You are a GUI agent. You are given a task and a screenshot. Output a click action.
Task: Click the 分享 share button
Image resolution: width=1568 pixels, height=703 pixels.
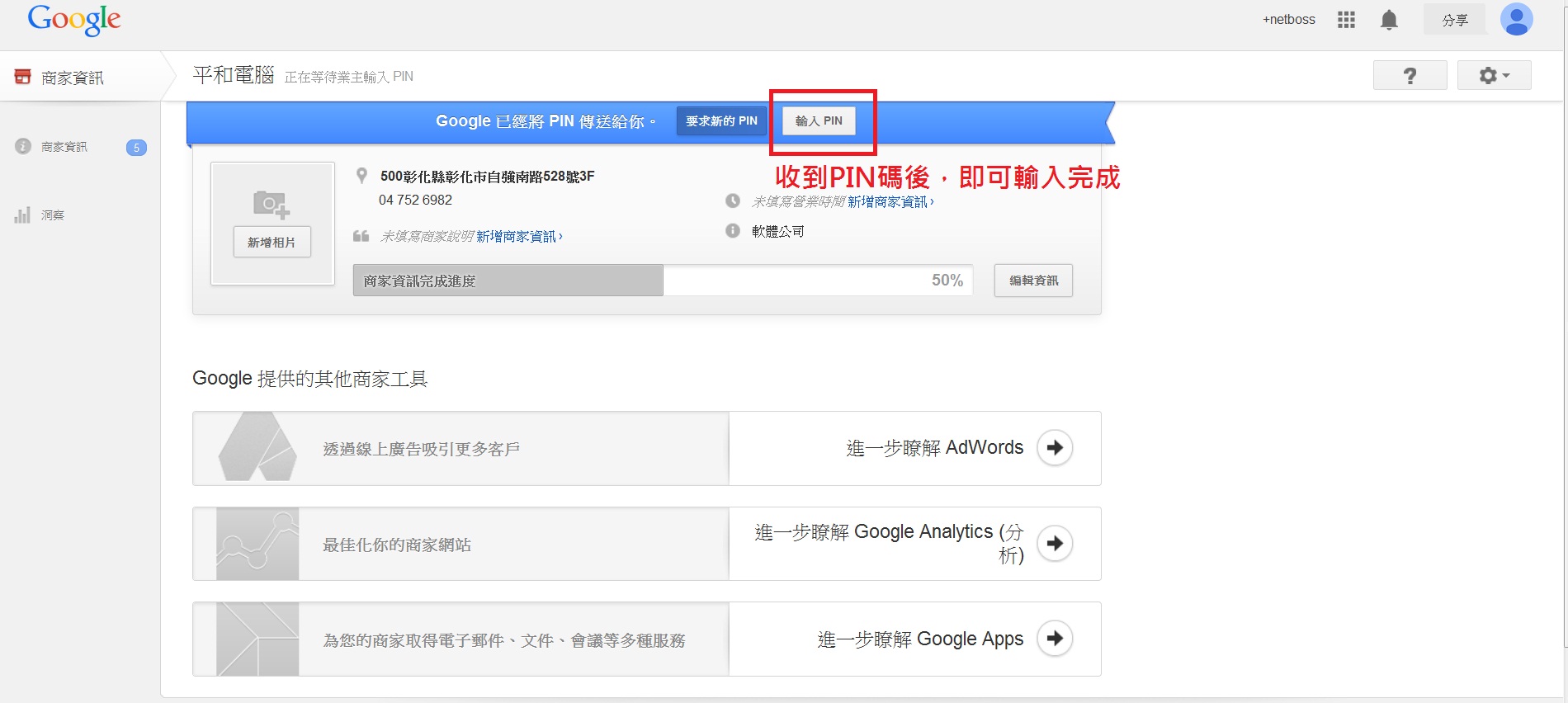click(1454, 20)
